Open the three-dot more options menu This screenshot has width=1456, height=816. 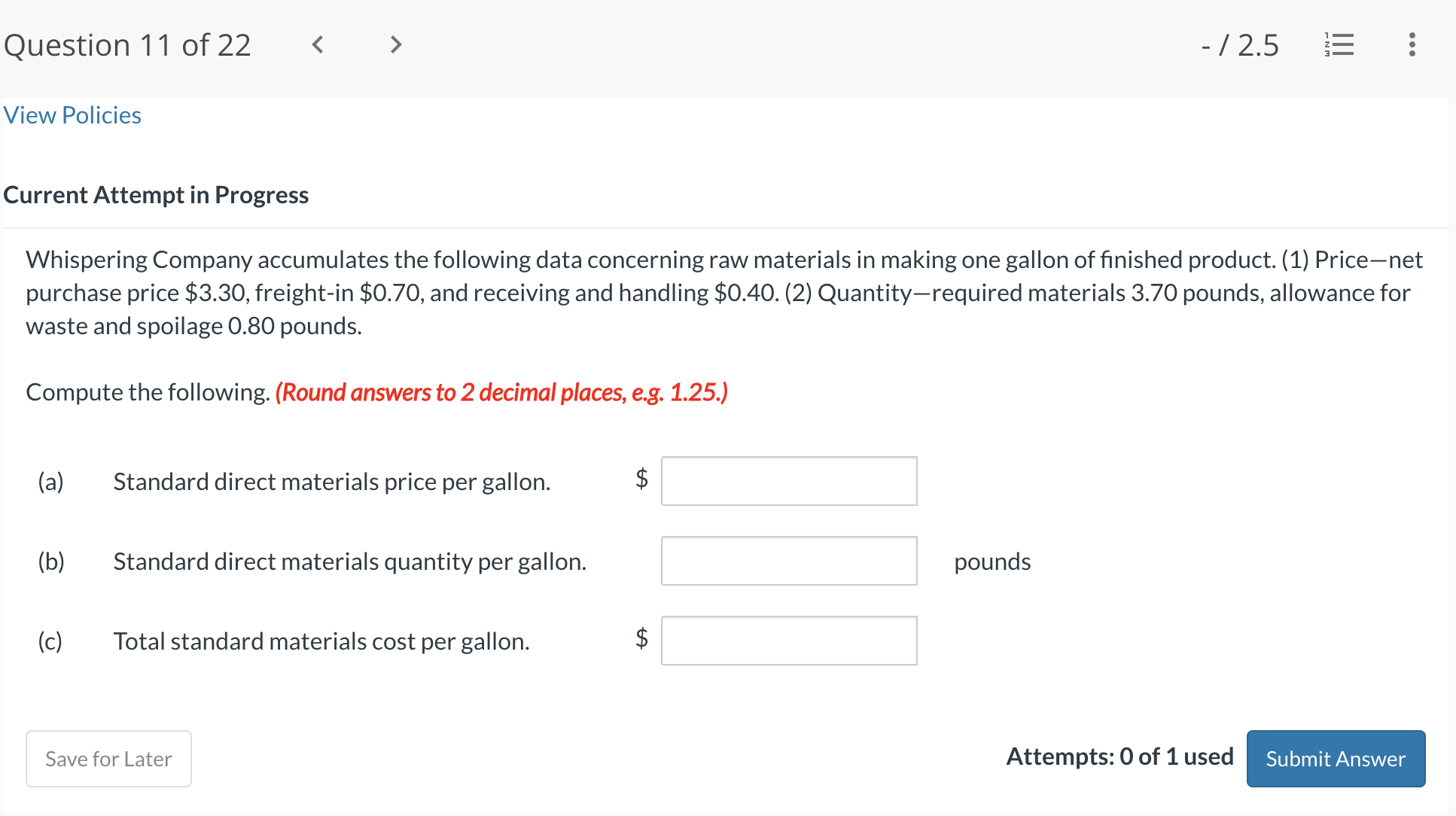click(1412, 45)
